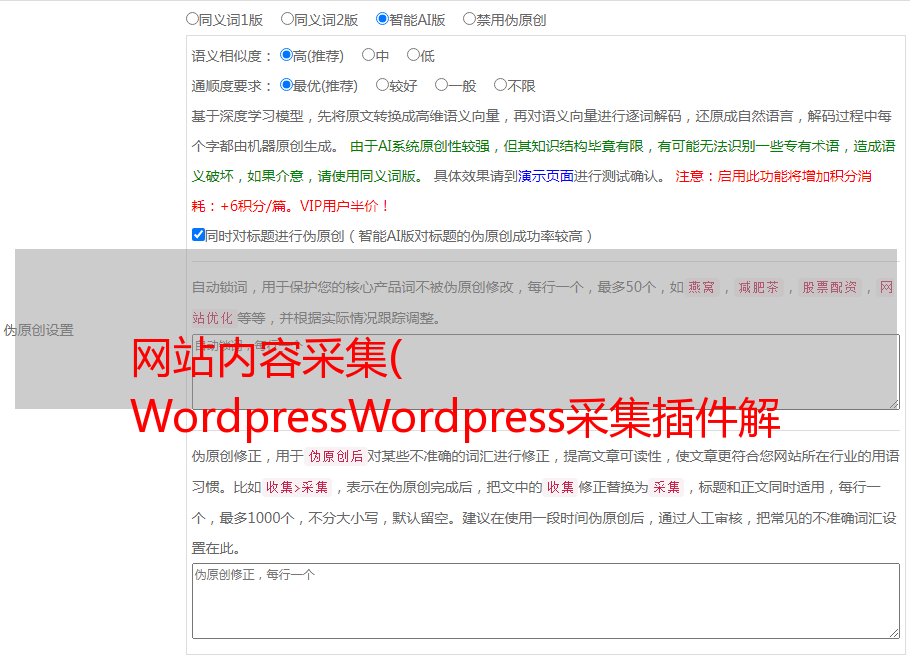Viewport: 911px width, 658px height.
Task: Choose the 智能AI版 radio option
Action: point(382,19)
